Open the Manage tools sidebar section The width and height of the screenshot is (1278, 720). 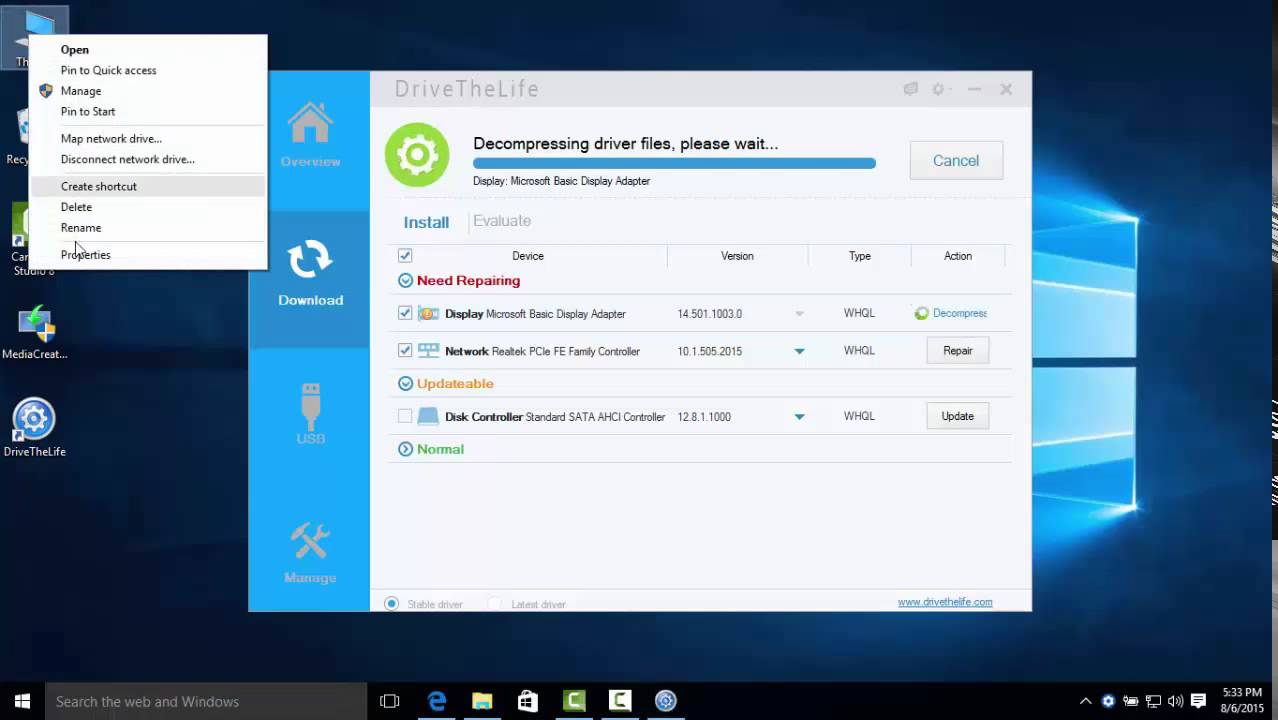310,552
